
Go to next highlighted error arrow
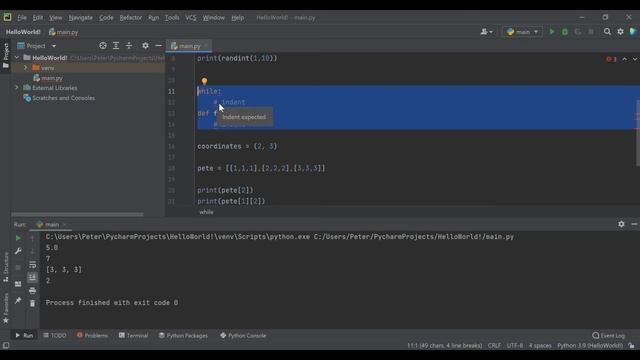tap(635, 59)
